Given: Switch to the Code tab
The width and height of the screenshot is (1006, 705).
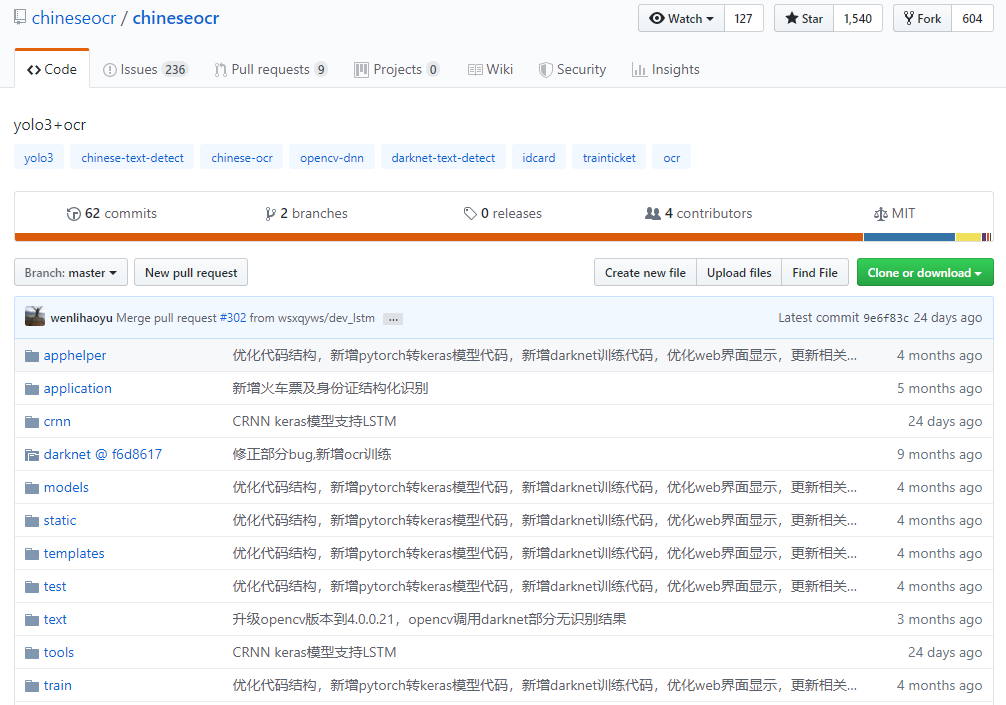Looking at the screenshot, I should [x=52, y=69].
